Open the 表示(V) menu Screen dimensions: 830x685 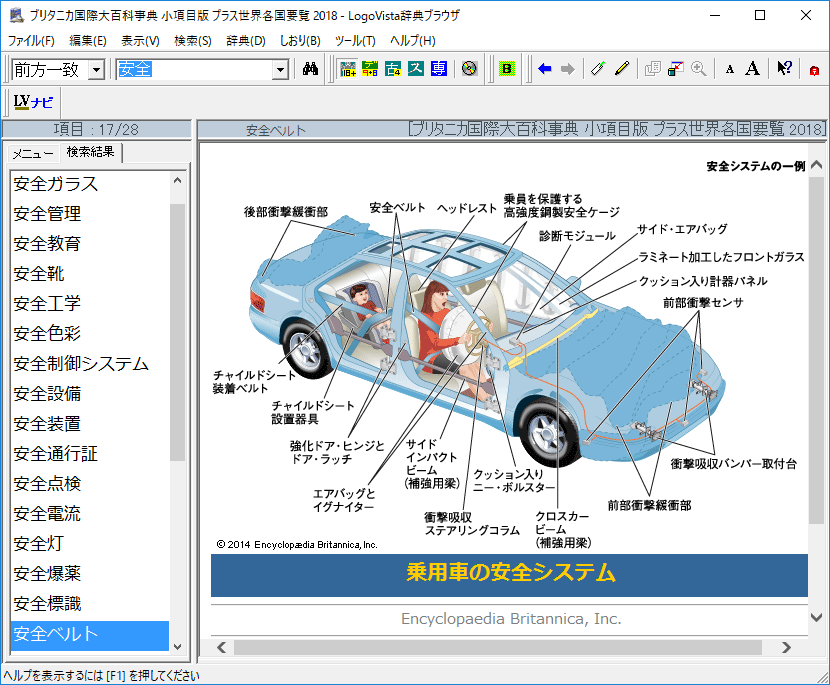coord(140,41)
